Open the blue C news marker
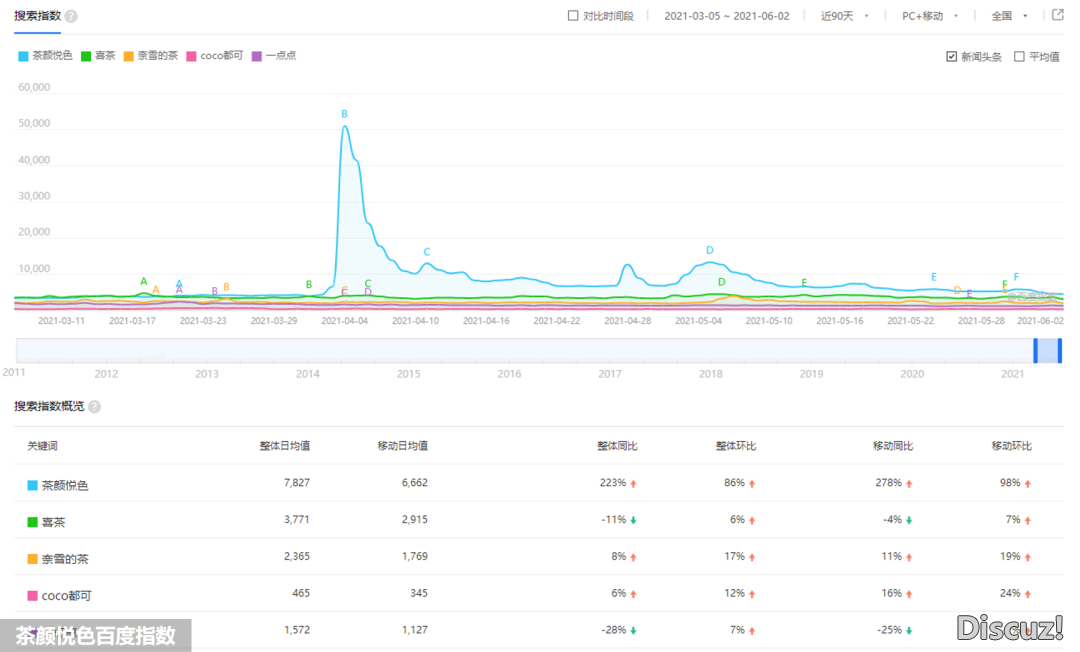1080x652 pixels. 427,252
